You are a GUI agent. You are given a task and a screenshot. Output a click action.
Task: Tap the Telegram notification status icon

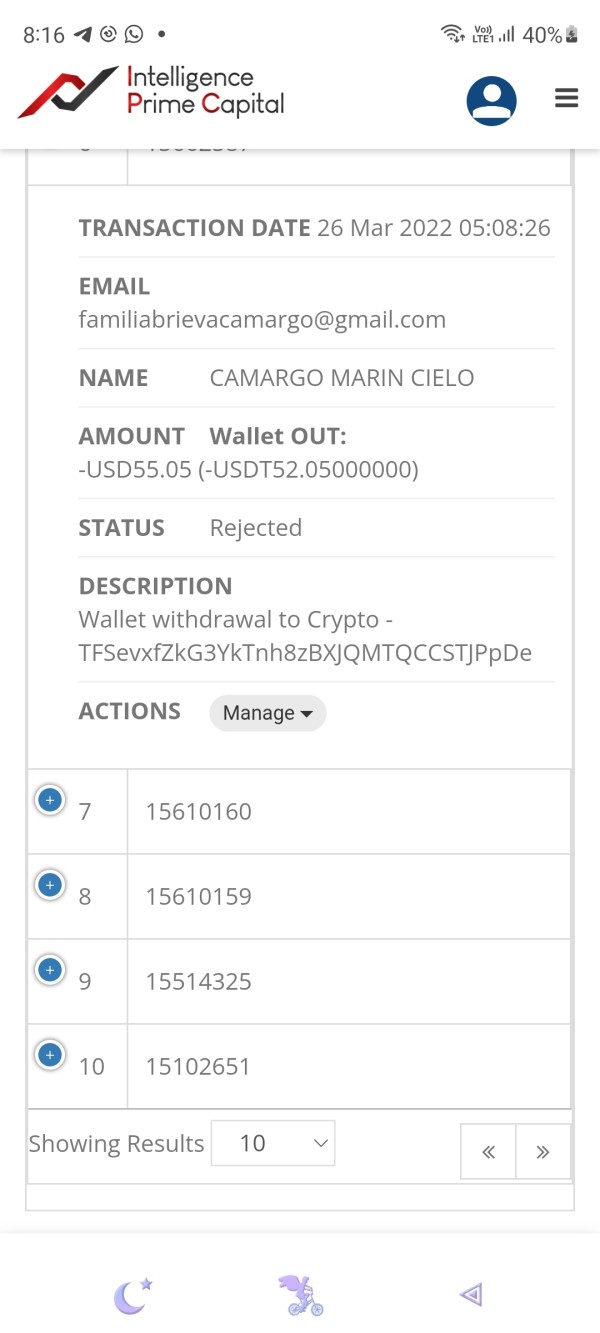tap(83, 34)
